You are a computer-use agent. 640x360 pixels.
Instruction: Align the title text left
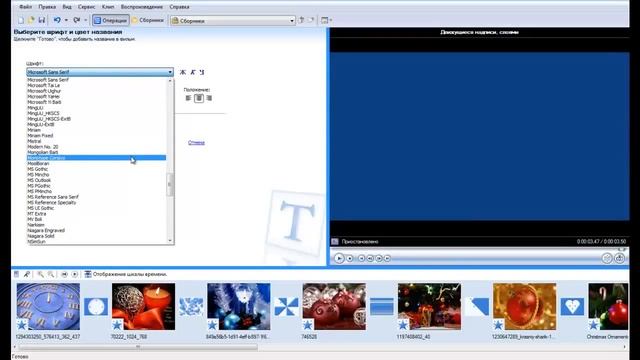click(188, 98)
